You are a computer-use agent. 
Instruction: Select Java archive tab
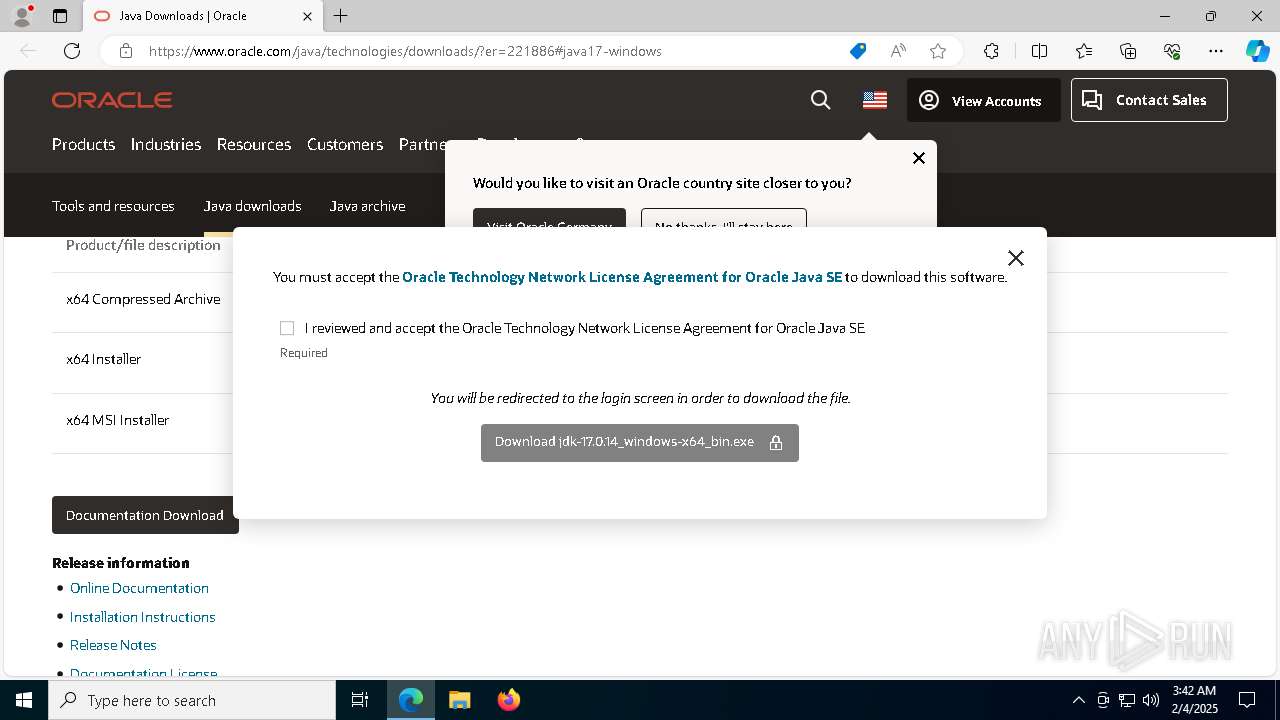367,206
